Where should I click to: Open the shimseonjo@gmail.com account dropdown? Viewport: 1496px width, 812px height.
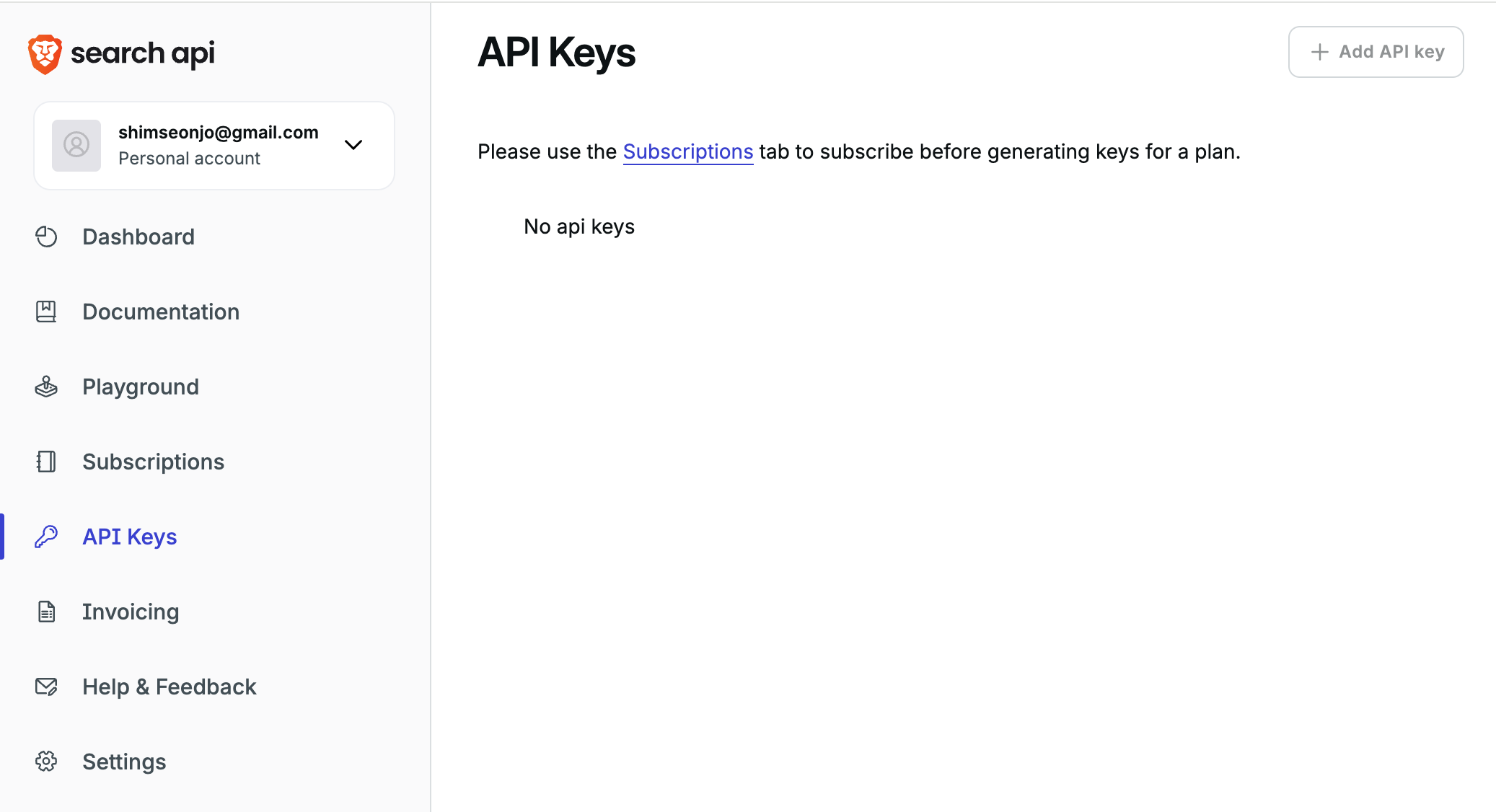[x=218, y=133]
